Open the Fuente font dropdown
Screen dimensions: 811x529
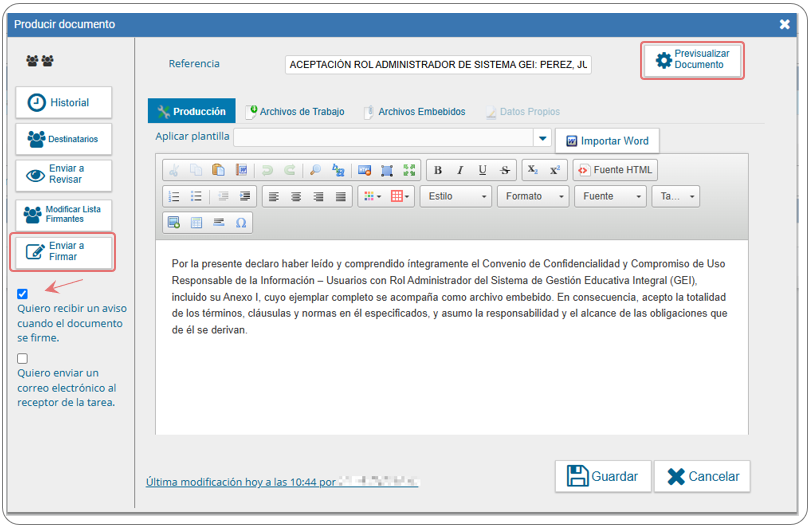[610, 197]
